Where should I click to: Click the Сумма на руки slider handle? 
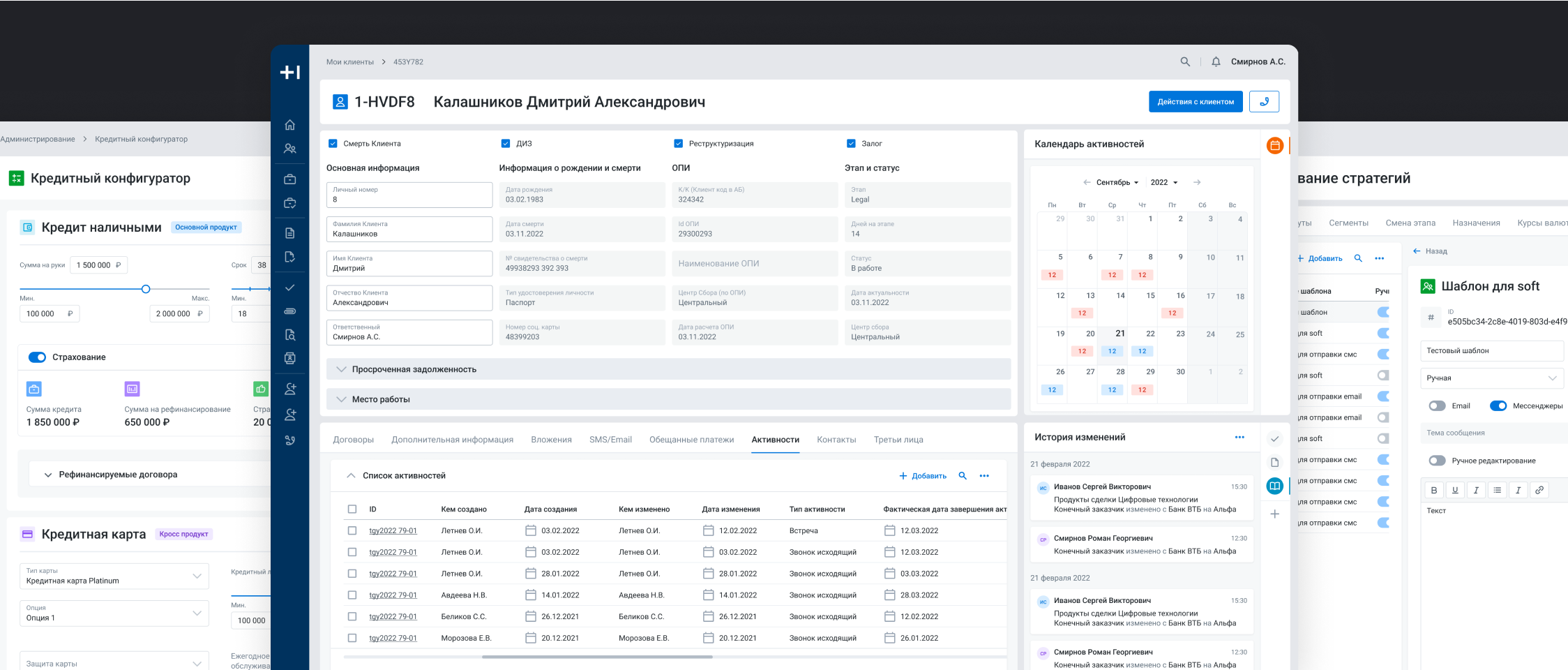tap(146, 289)
